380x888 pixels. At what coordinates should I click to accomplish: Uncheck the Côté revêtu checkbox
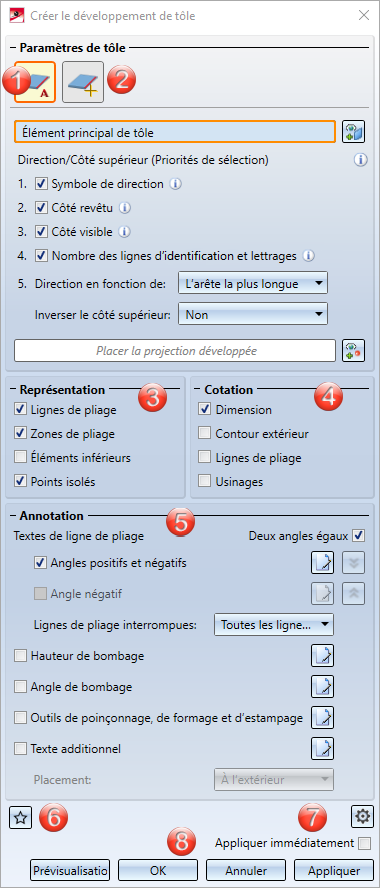click(41, 208)
